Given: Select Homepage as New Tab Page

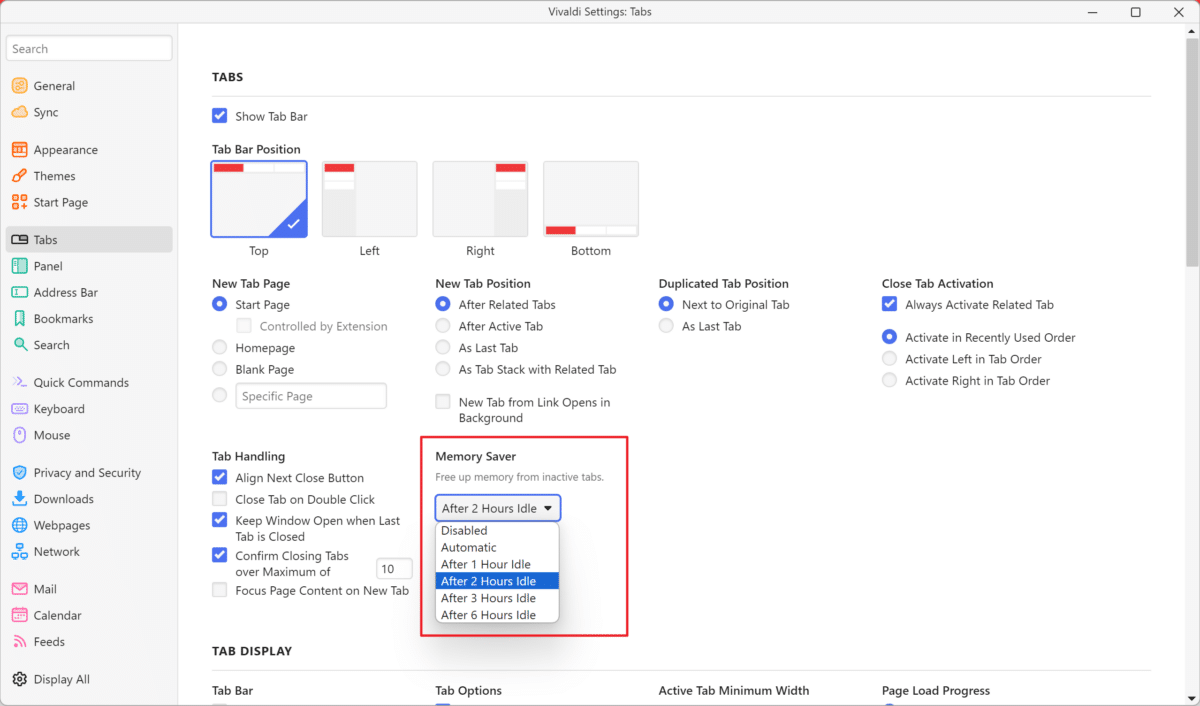Looking at the screenshot, I should 219,347.
